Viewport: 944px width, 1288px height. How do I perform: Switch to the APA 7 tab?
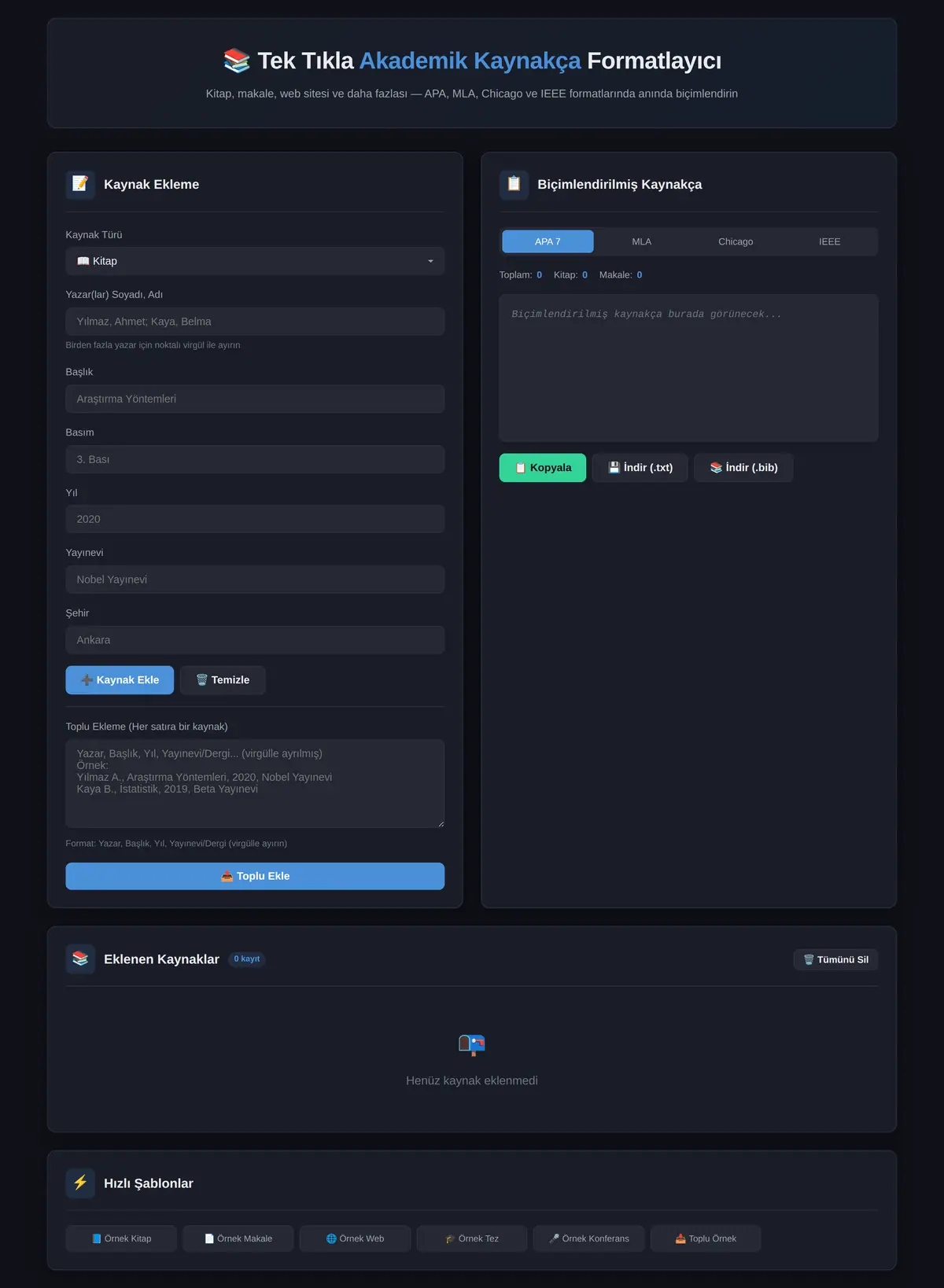click(x=548, y=241)
